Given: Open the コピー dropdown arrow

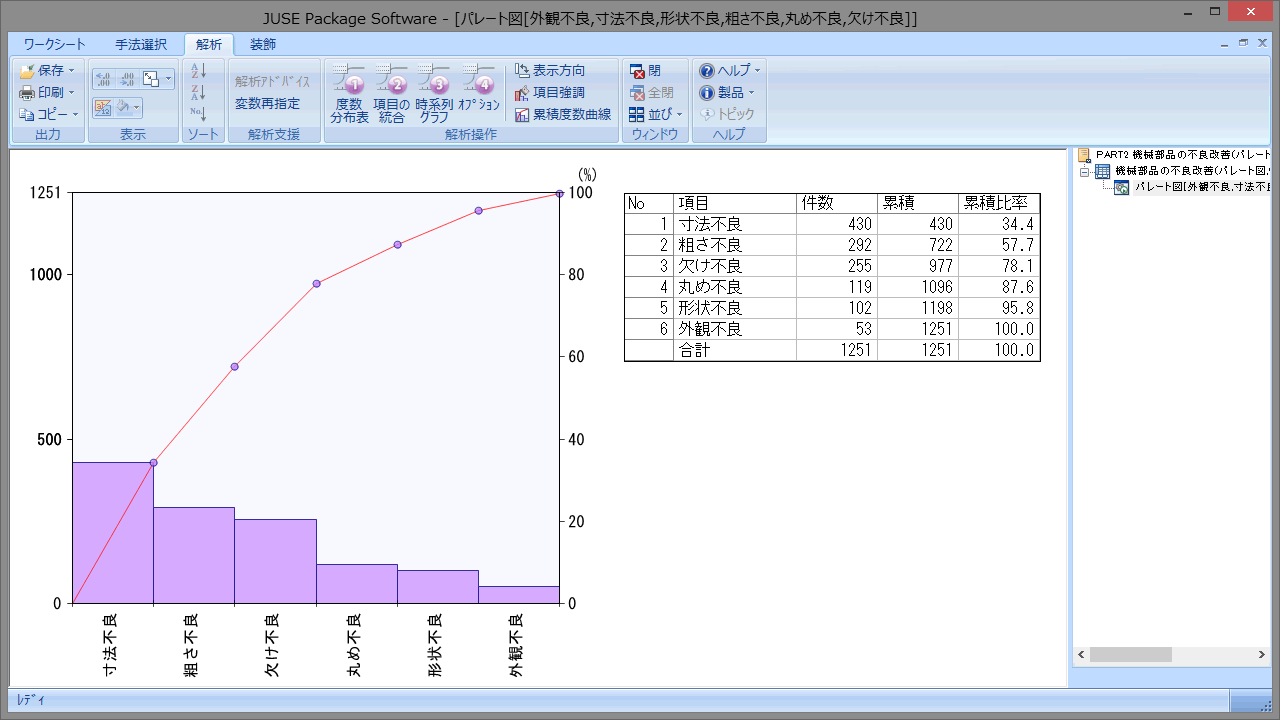Looking at the screenshot, I should click(75, 115).
